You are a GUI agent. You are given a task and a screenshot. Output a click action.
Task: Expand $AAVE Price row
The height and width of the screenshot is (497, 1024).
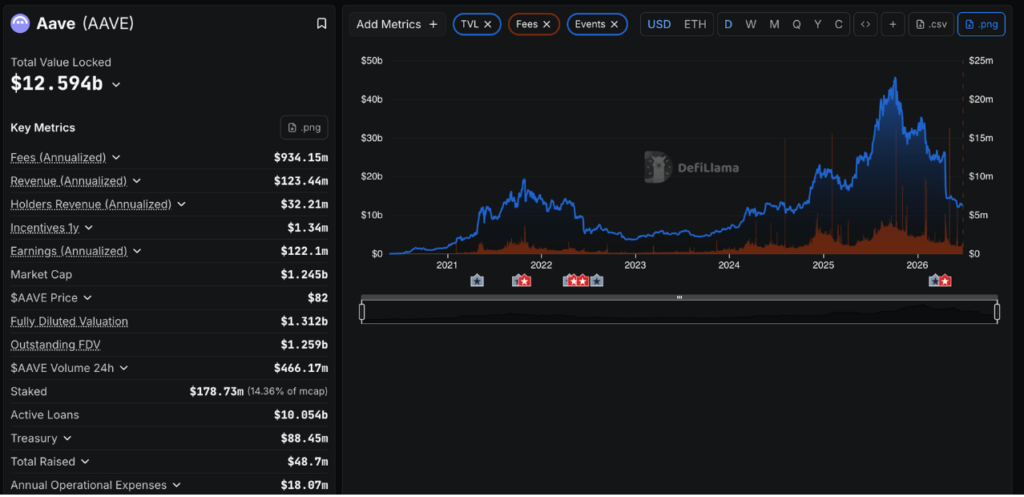88,298
